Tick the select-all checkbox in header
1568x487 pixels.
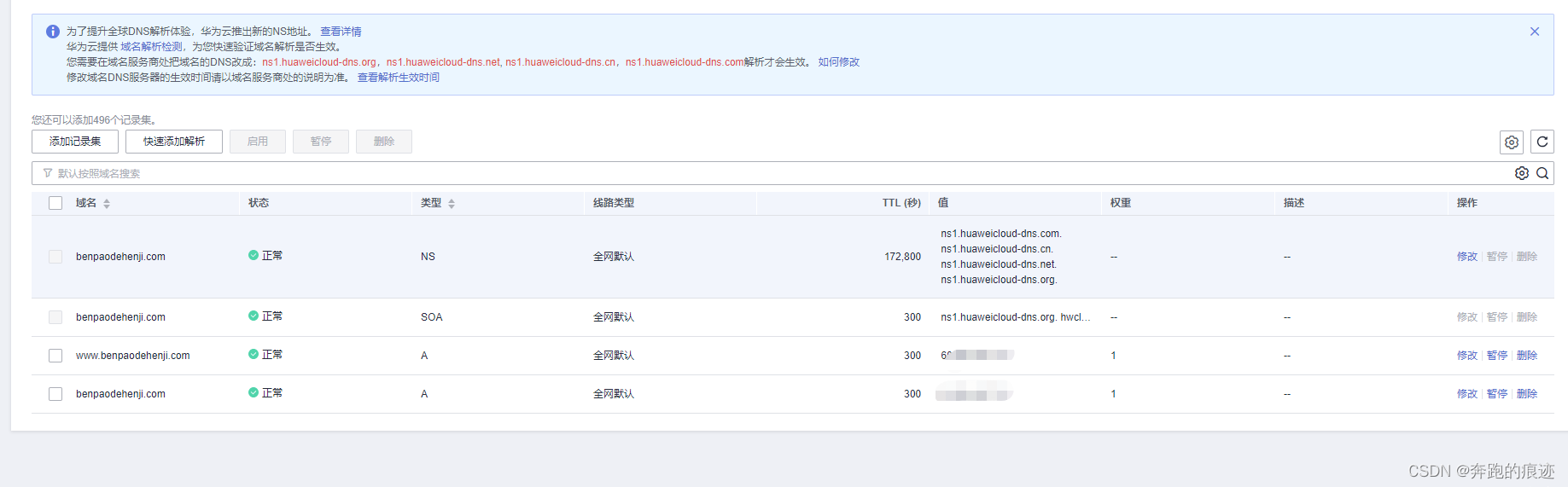pyautogui.click(x=55, y=203)
